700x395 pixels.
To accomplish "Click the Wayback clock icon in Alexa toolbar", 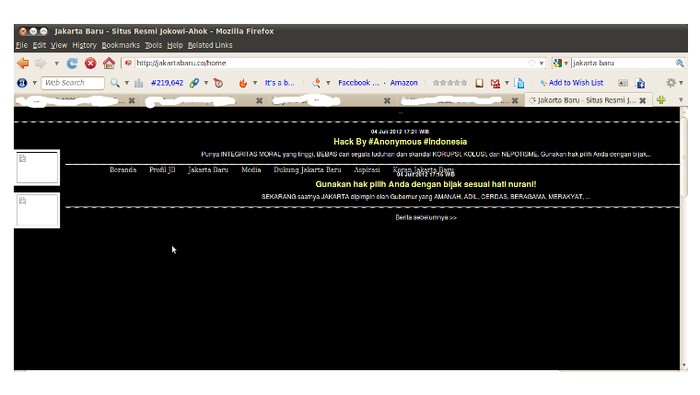I will (218, 83).
